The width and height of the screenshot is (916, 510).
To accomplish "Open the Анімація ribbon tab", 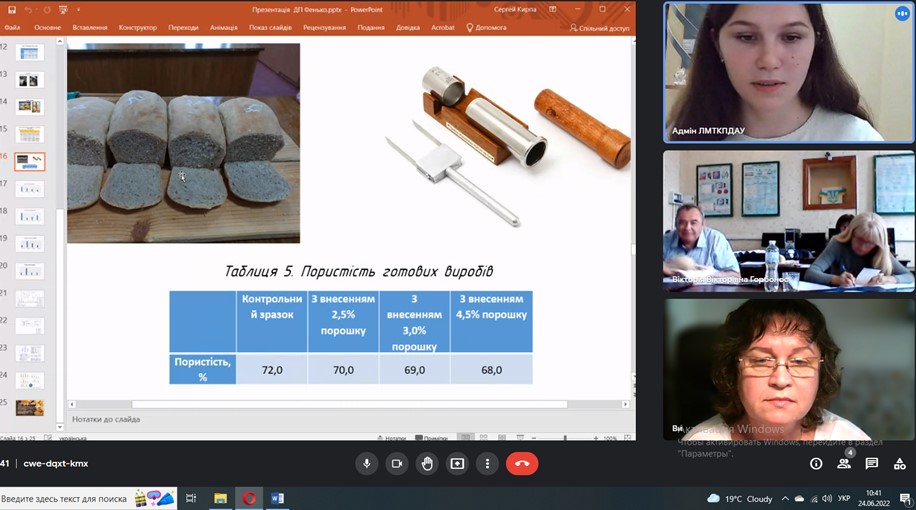I will coord(224,27).
